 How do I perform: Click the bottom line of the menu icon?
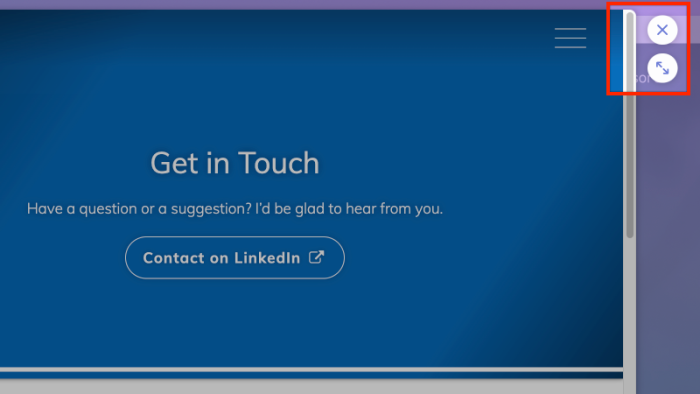pos(570,47)
